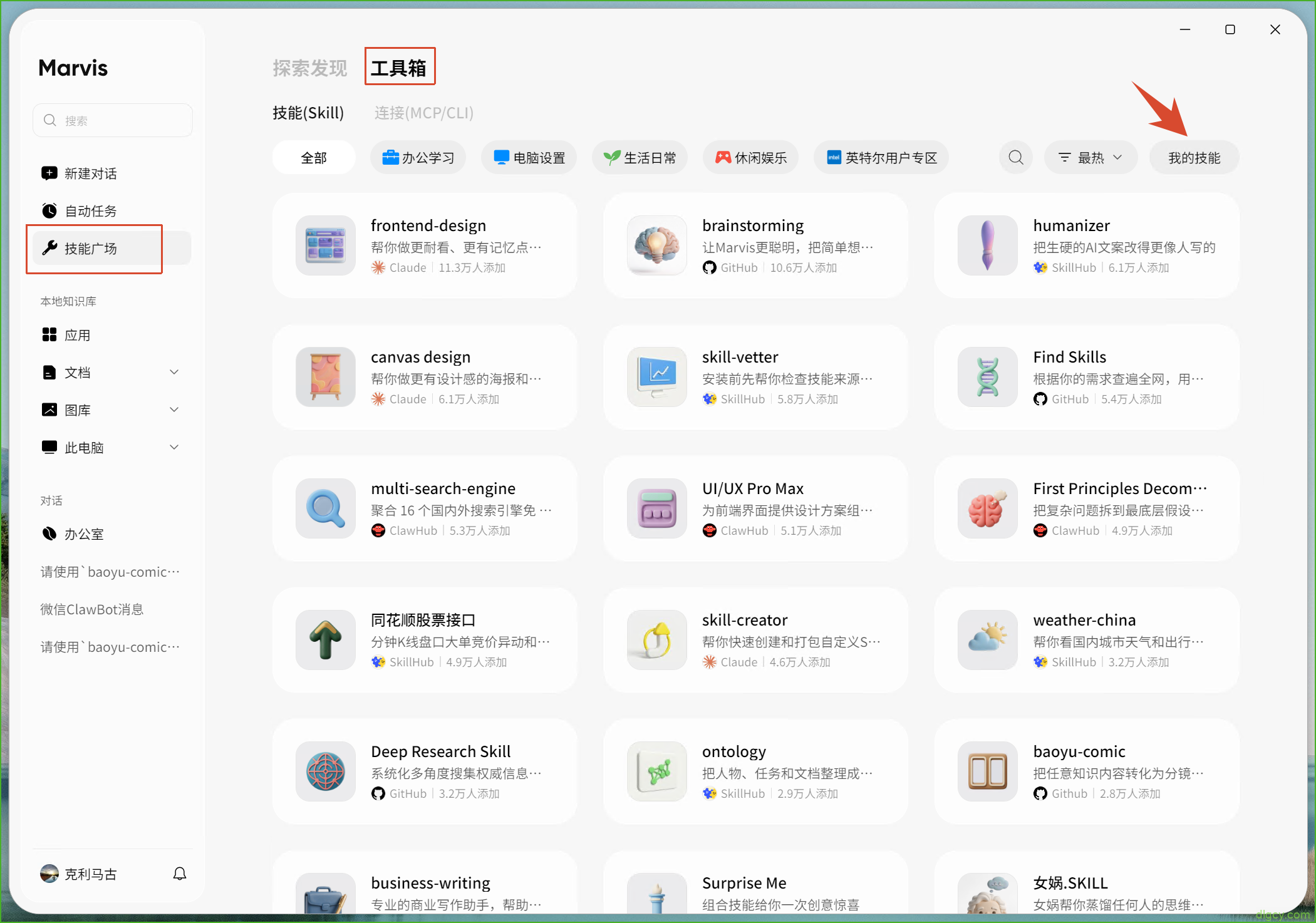Open the Deep Research Skill icon
The width and height of the screenshot is (1316, 923).
pyautogui.click(x=326, y=771)
